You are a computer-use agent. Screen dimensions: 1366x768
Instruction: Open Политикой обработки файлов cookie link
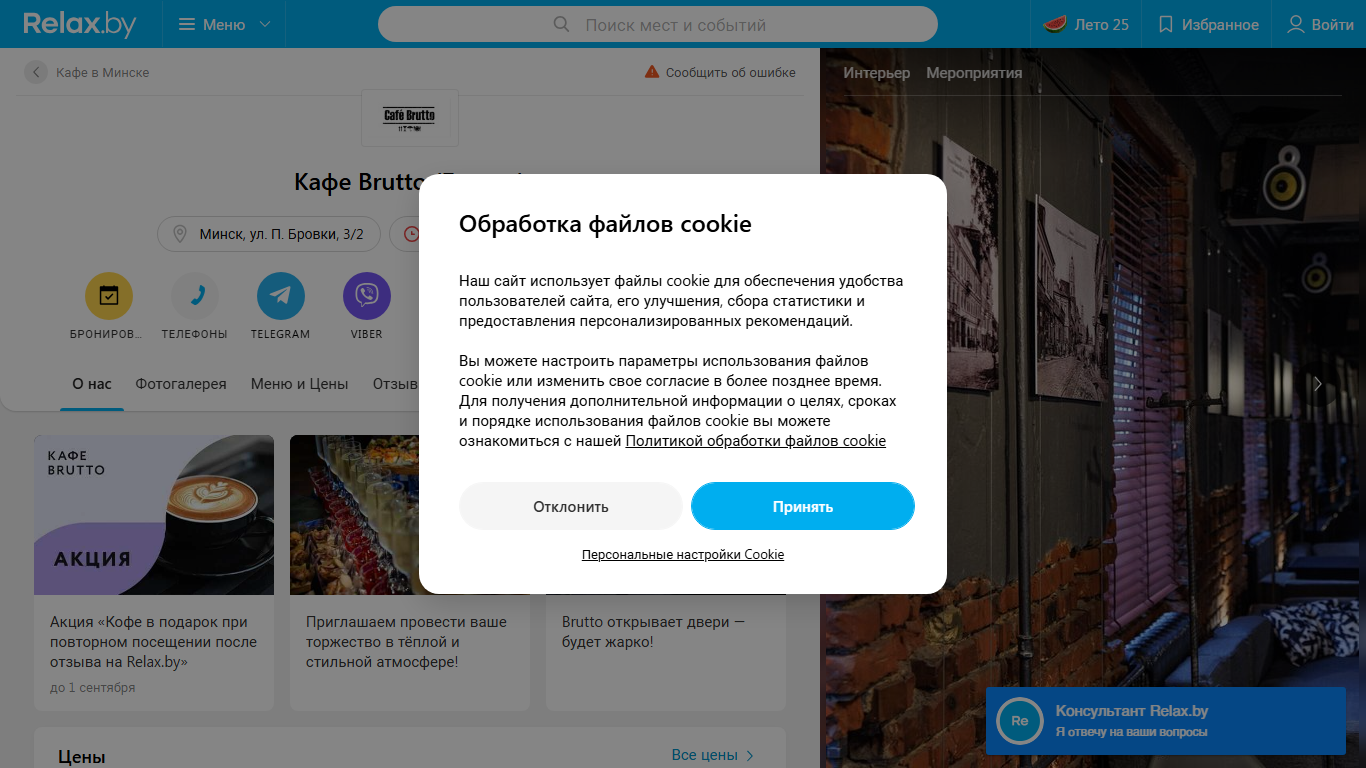(756, 441)
